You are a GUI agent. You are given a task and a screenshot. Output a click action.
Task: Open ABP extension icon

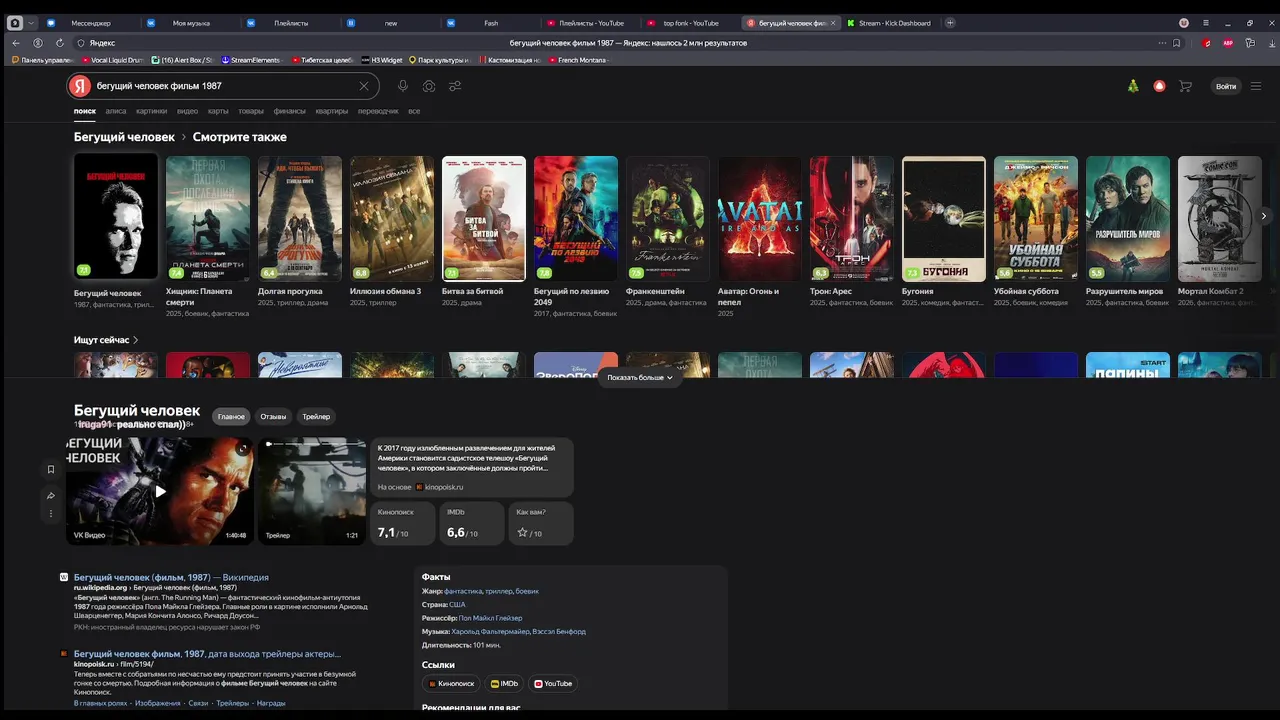(x=1228, y=43)
